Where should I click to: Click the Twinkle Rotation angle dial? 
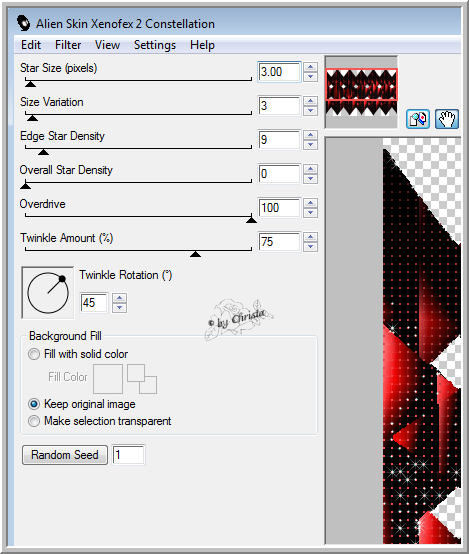[48, 293]
